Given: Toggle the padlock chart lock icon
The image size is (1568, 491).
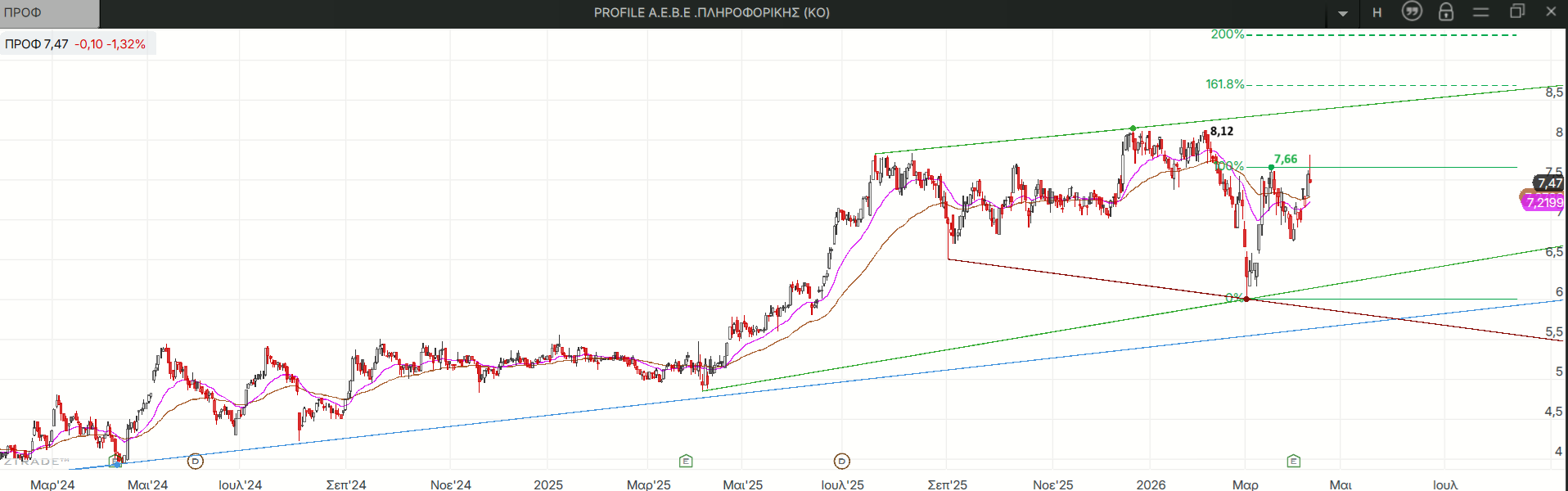Looking at the screenshot, I should click(x=1446, y=11).
